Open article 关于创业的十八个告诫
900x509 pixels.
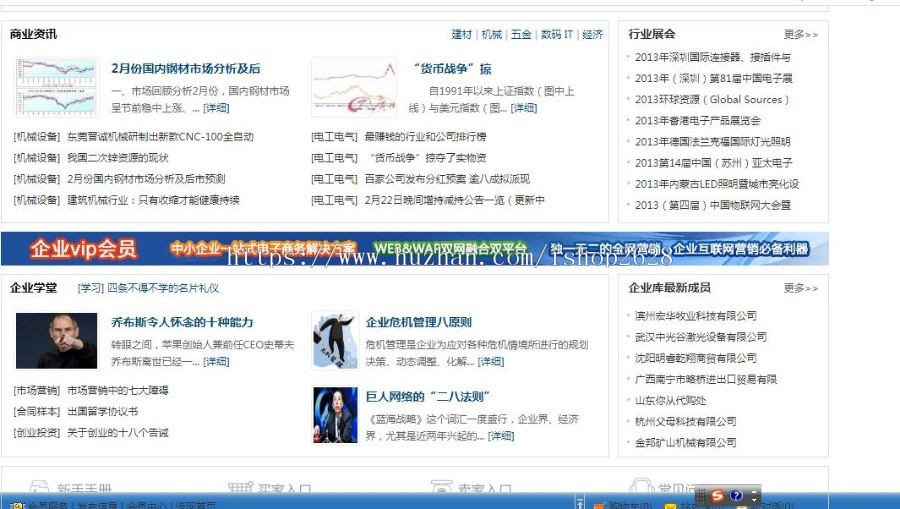(x=118, y=433)
